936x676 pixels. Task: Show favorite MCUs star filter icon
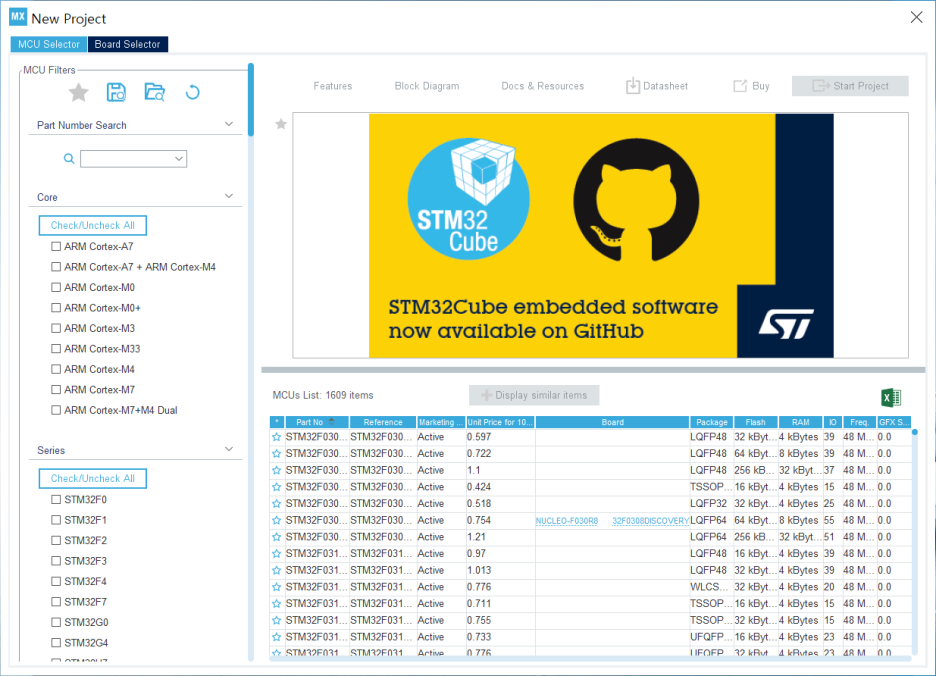(x=78, y=93)
